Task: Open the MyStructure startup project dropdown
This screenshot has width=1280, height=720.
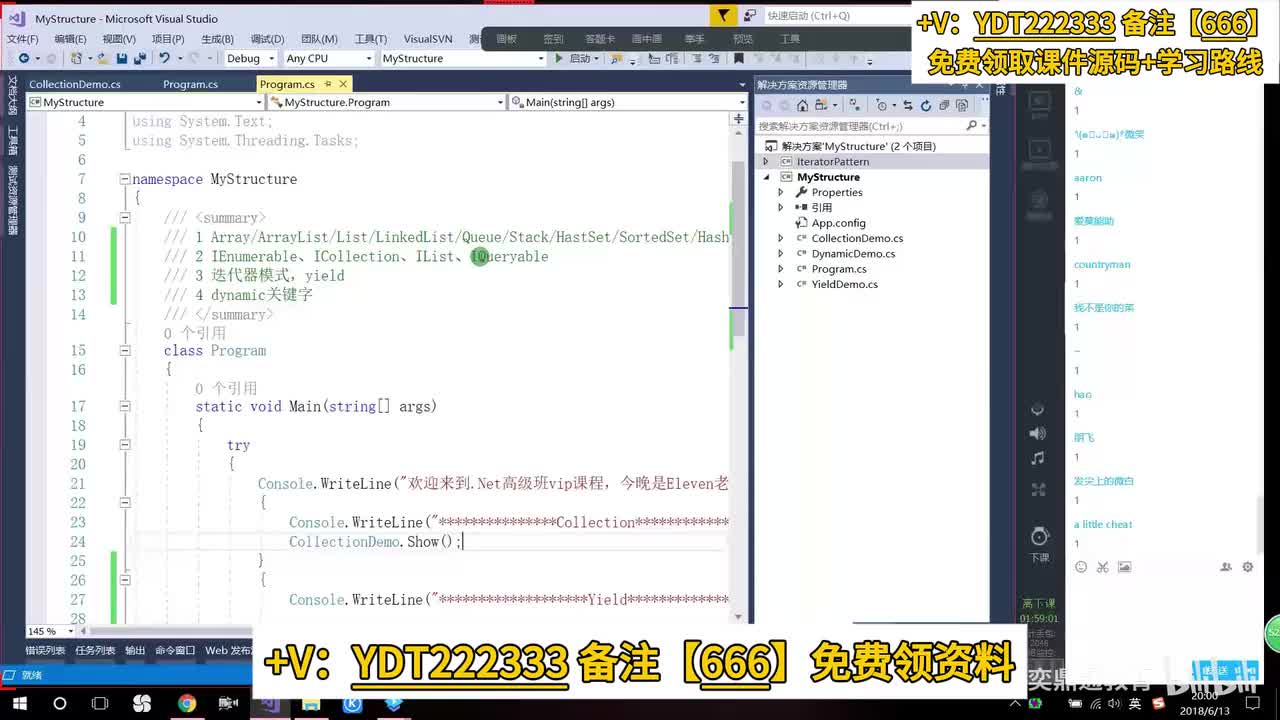Action: [463, 58]
